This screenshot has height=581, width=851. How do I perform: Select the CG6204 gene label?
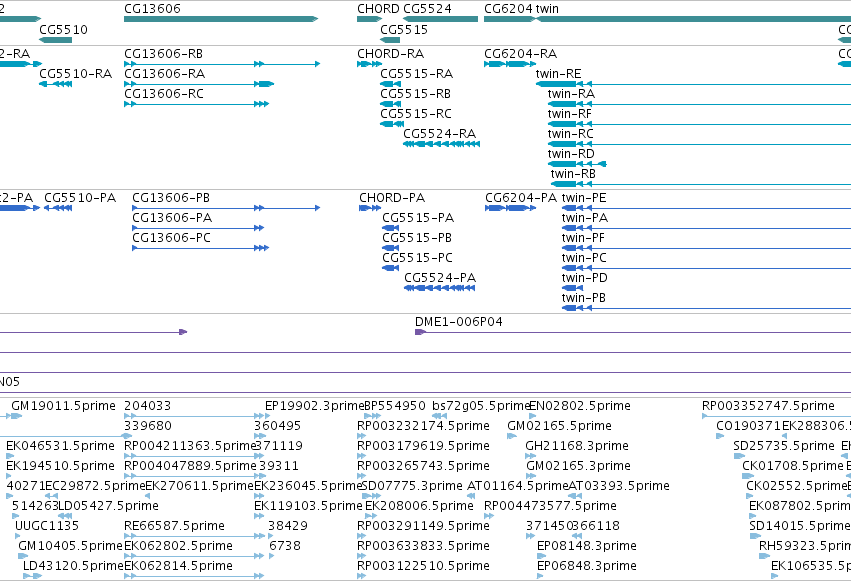[509, 9]
